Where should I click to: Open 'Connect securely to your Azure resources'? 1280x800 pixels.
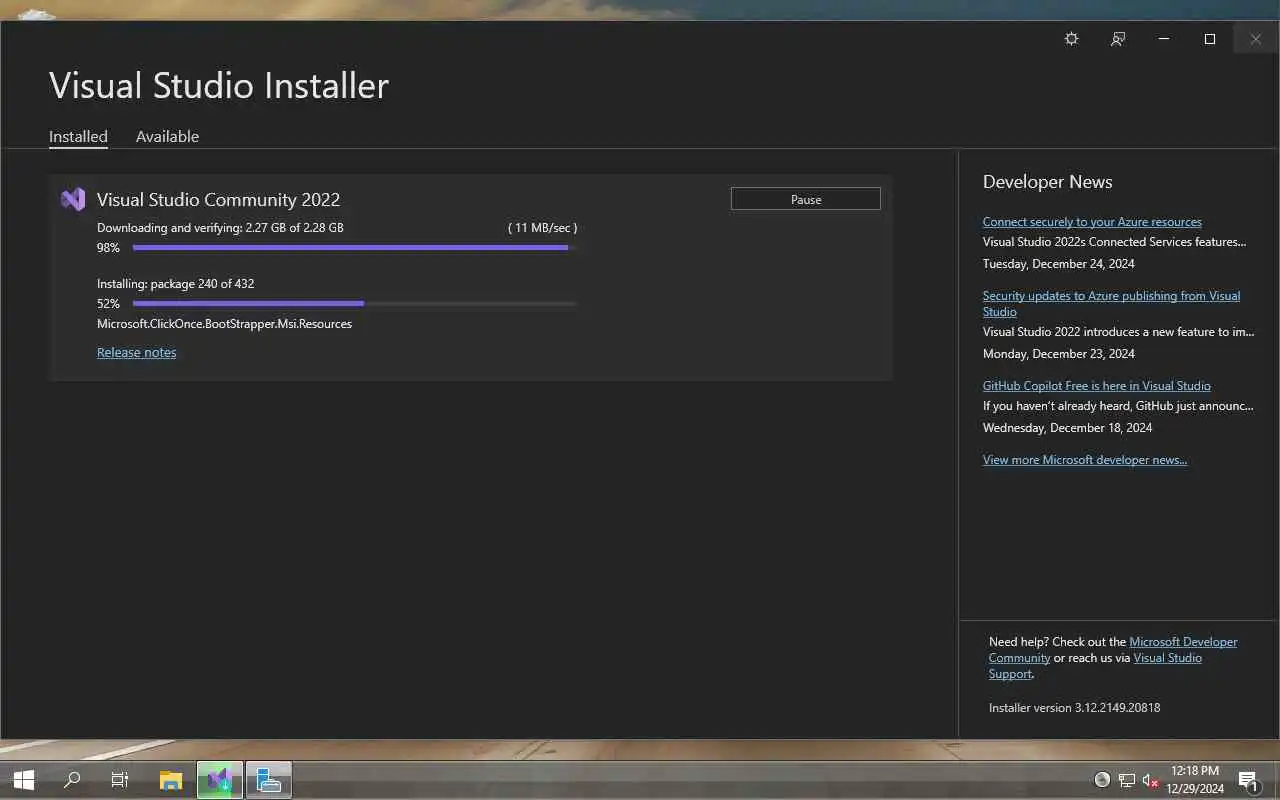click(1092, 222)
